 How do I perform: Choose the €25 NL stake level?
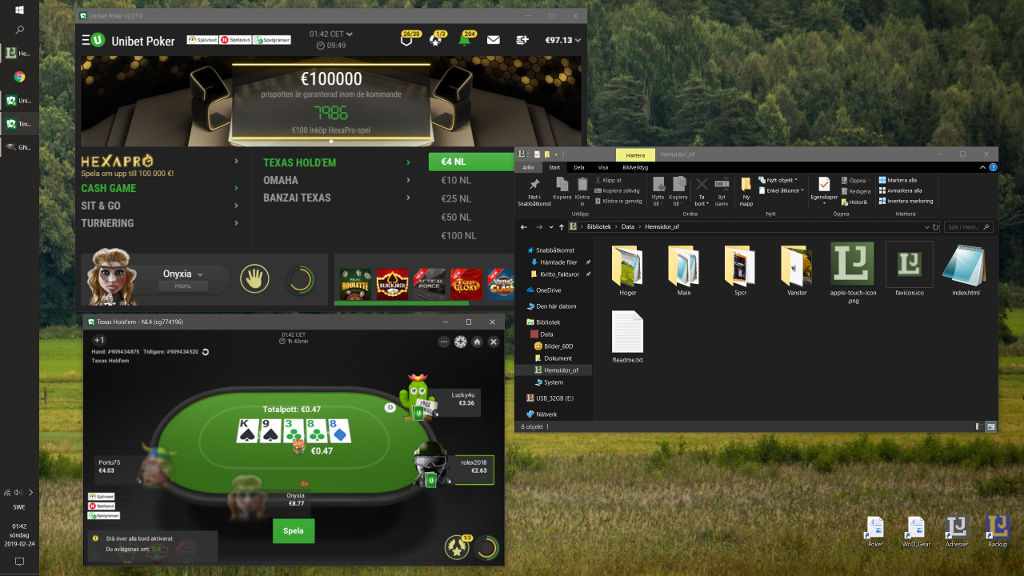(x=456, y=199)
